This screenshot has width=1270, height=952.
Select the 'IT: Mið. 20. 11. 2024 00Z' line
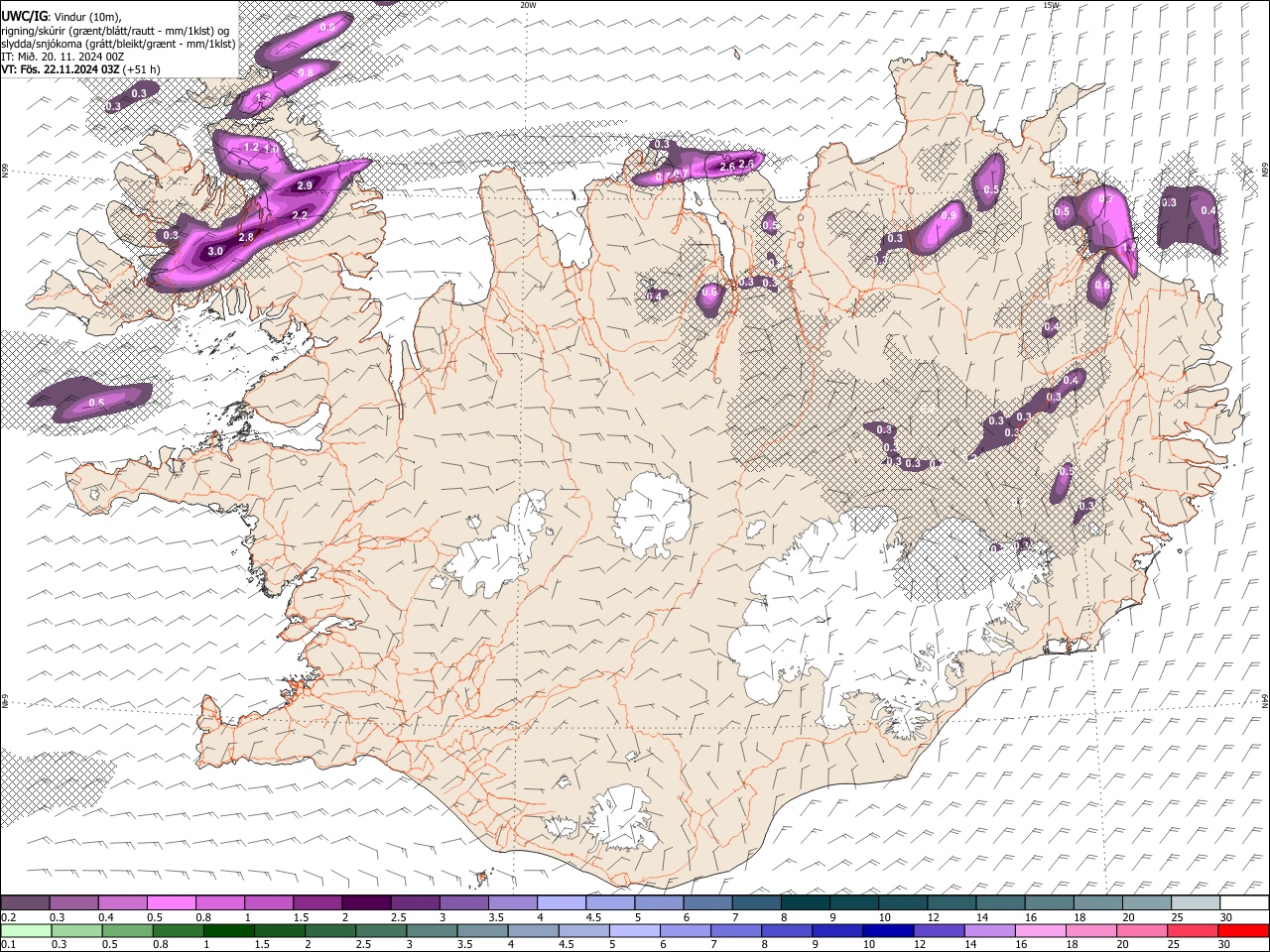click(x=63, y=57)
